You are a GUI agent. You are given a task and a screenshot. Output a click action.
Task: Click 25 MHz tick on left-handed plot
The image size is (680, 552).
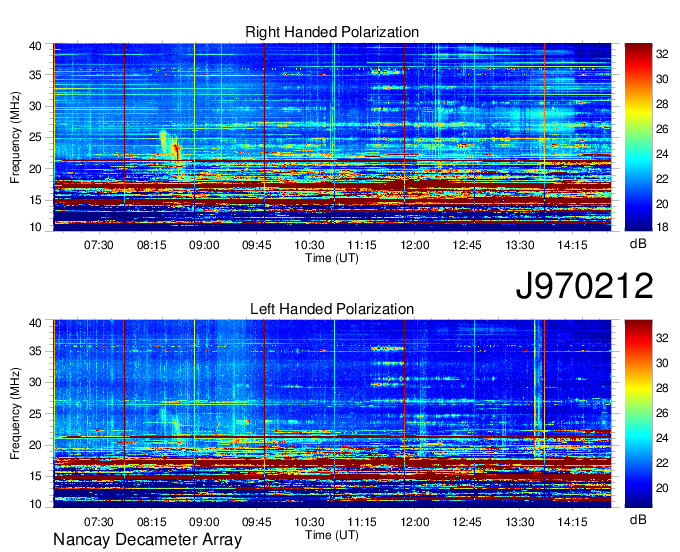click(35, 414)
